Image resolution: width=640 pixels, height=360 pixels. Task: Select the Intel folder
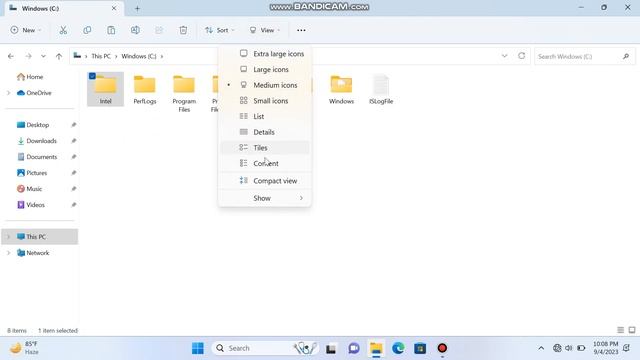[105, 89]
